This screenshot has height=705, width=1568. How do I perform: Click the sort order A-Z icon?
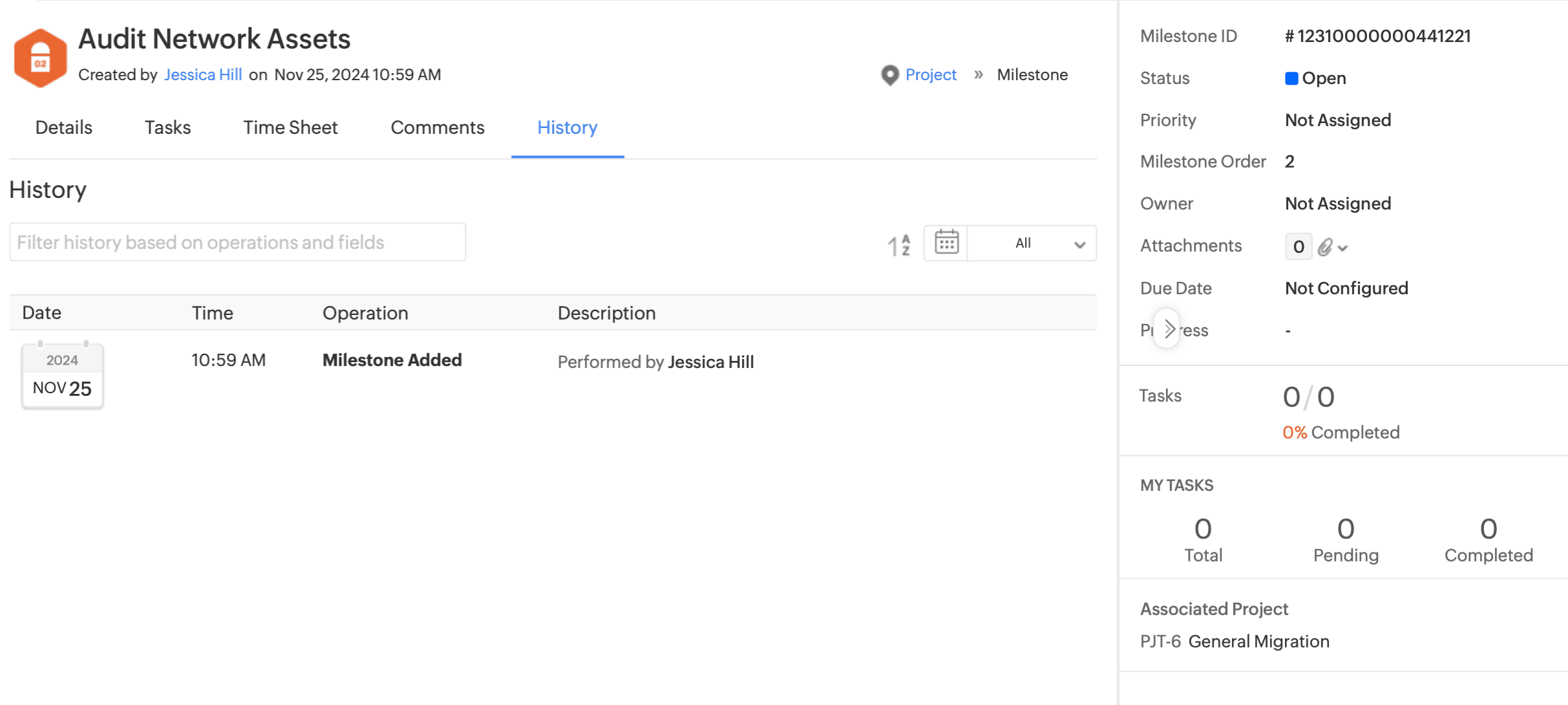899,245
